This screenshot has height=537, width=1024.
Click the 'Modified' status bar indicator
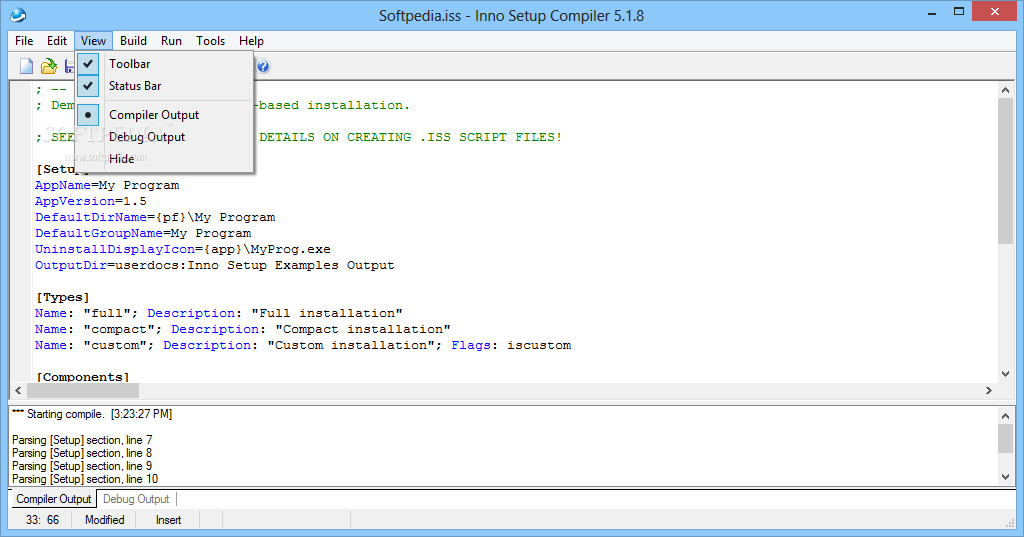(x=104, y=520)
